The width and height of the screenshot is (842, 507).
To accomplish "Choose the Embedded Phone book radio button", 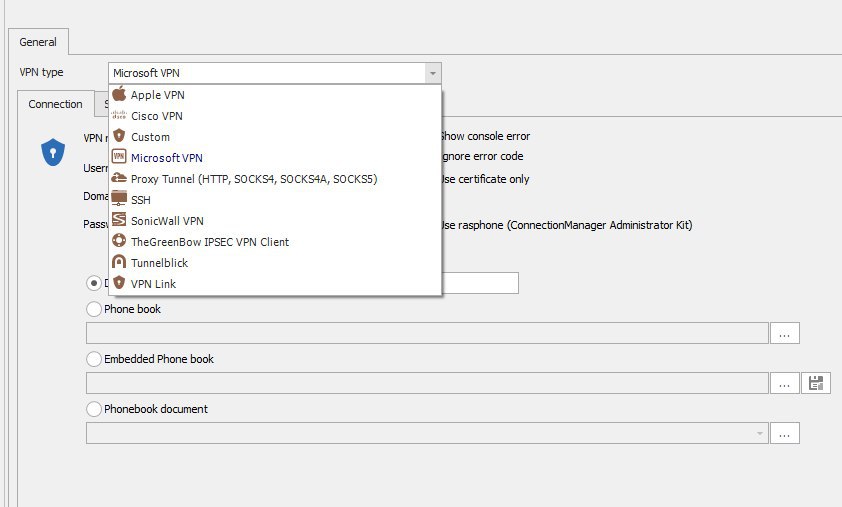I will click(94, 359).
